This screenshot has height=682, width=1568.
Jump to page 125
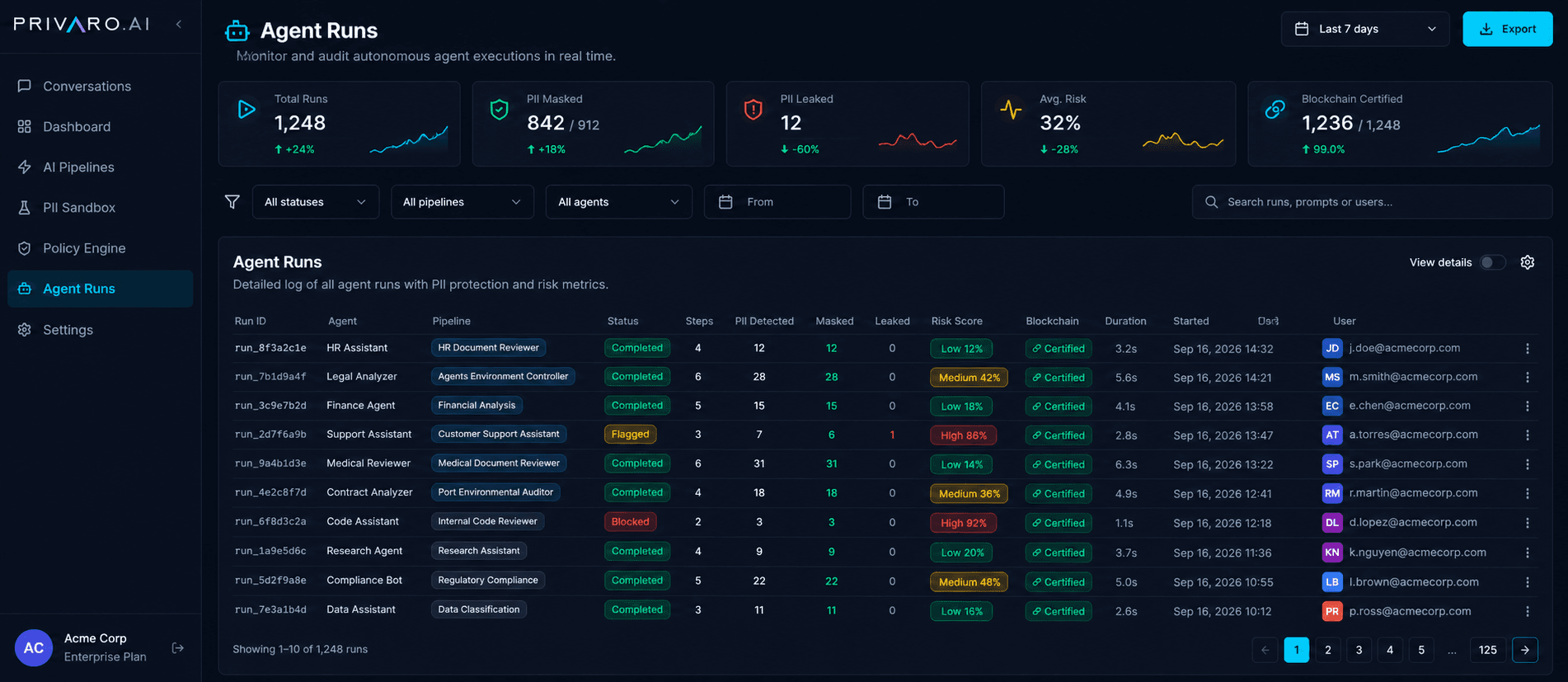point(1487,650)
